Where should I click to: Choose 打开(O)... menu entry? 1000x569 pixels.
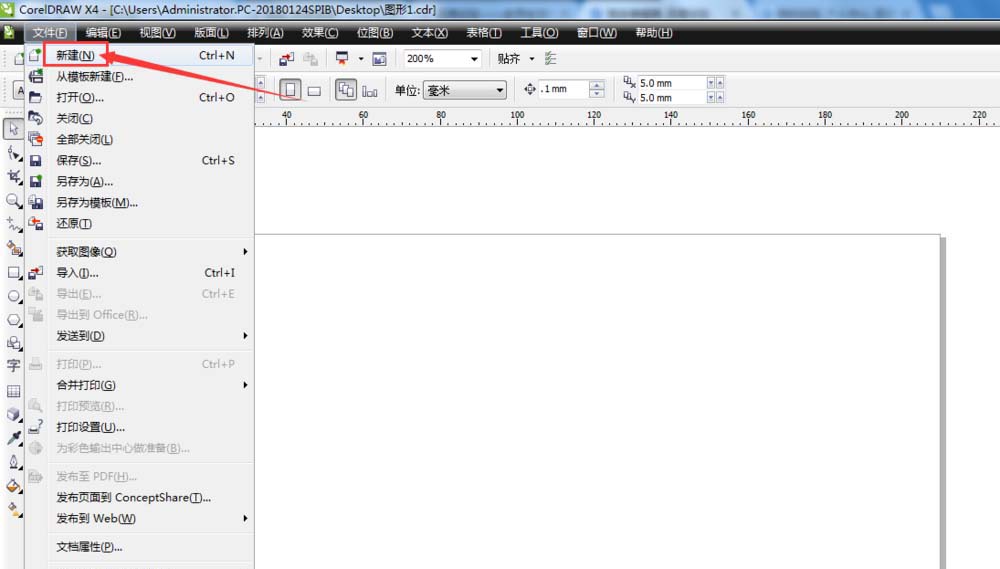pyautogui.click(x=139, y=98)
